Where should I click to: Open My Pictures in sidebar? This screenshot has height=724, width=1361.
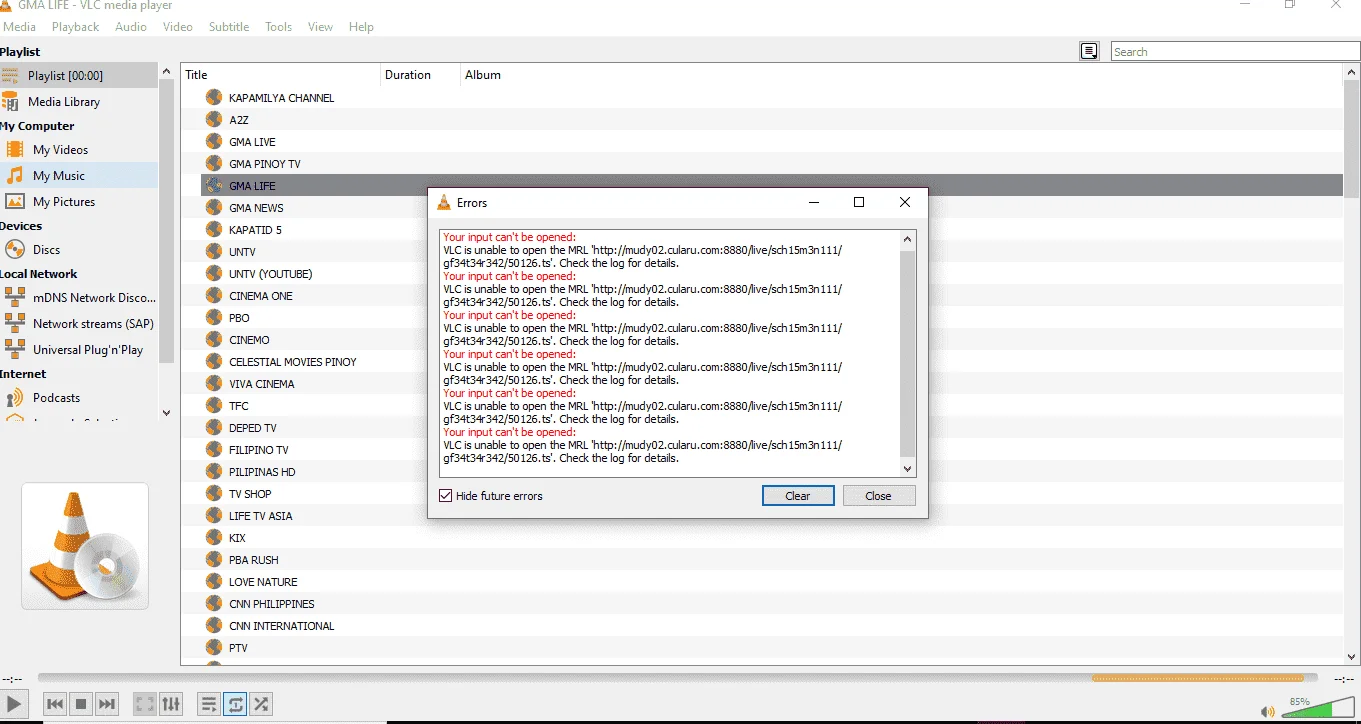tap(79, 202)
